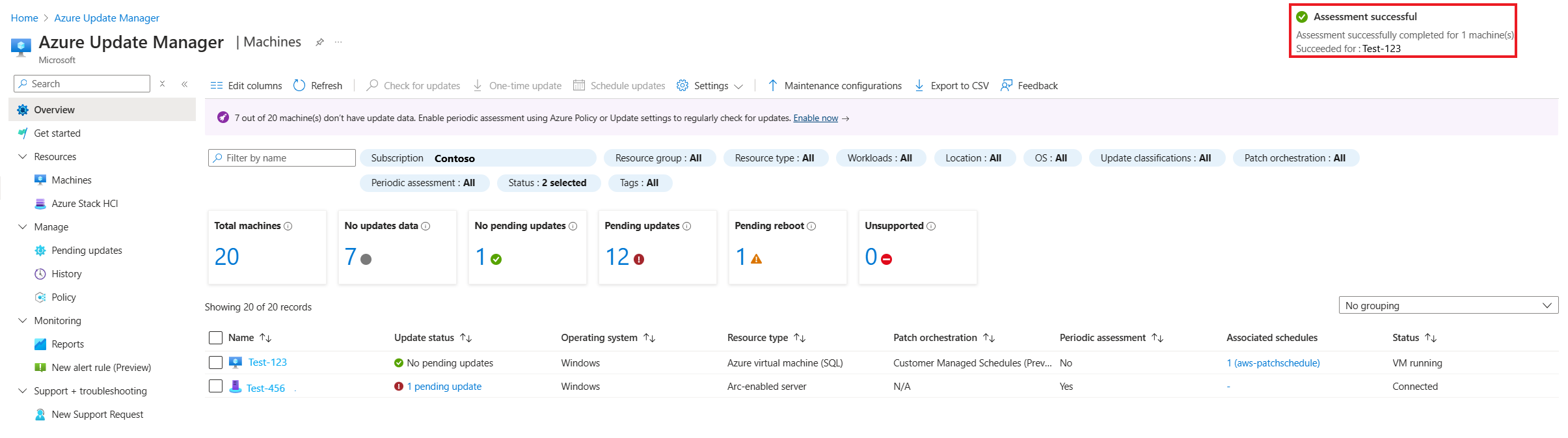Collapse the sidebar with the double chevron
1568x438 pixels.
pyautogui.click(x=185, y=84)
